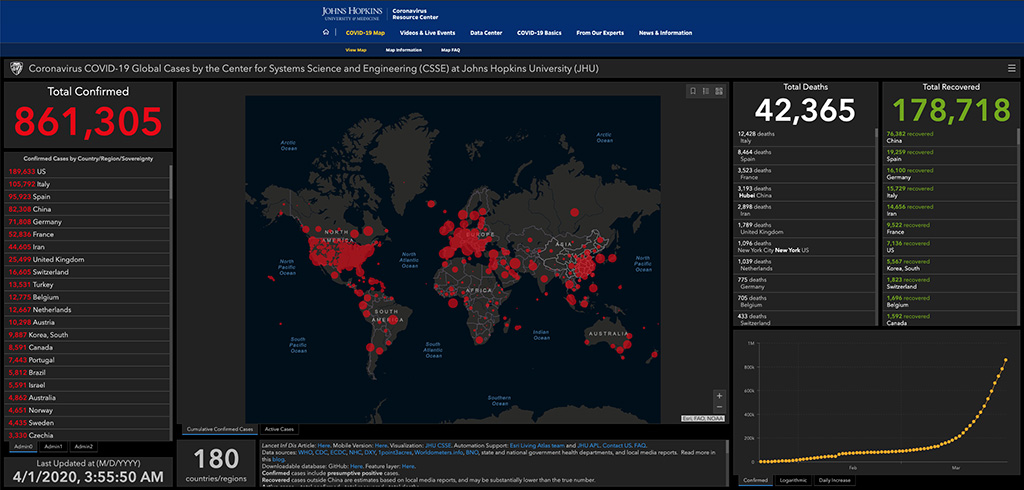Select the Map FAQ sub-navigation item

tap(451, 50)
